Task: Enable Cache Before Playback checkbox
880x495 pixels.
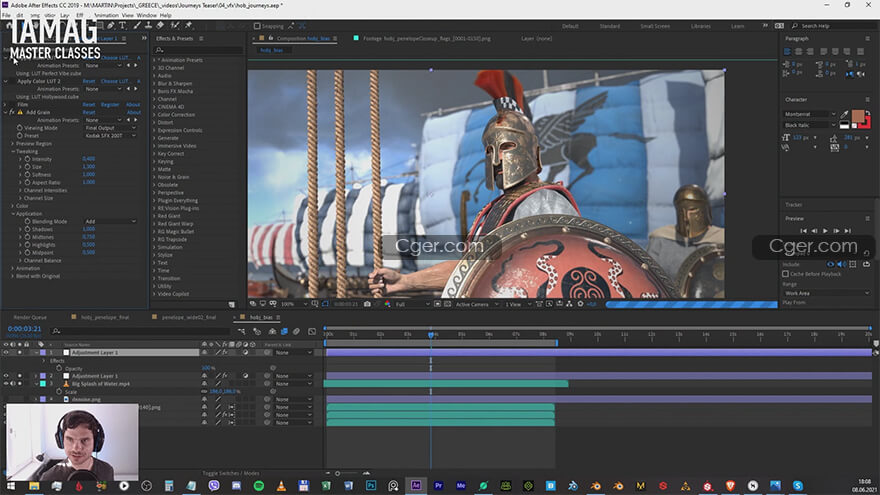Action: coord(785,274)
